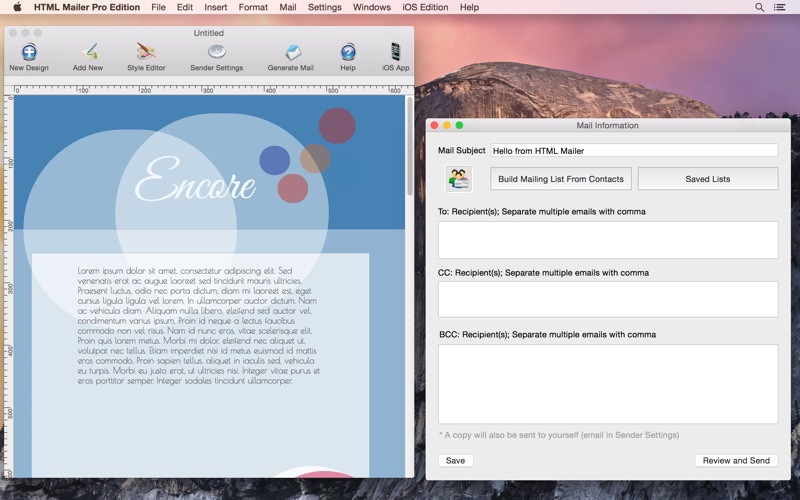Viewport: 800px width, 500px height.
Task: Open the File menu
Action: 158,7
